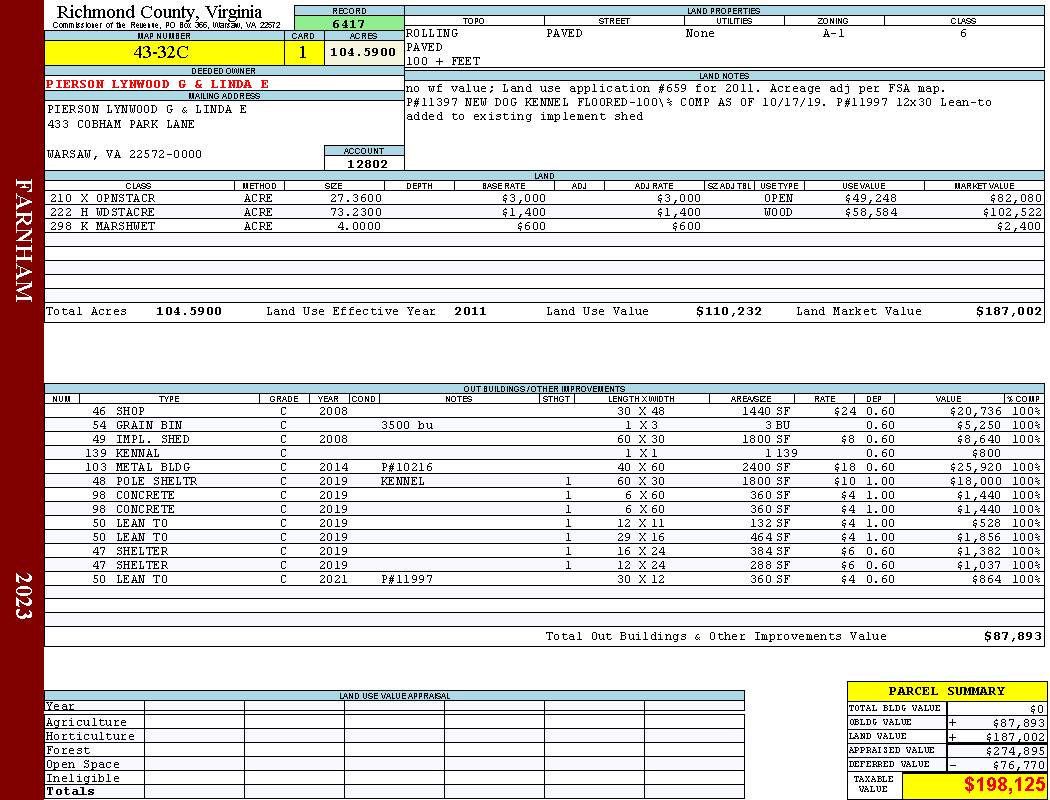The height and width of the screenshot is (800, 1050).
Task: Click value $25,920 for METAL BLDG
Action: pos(976,467)
